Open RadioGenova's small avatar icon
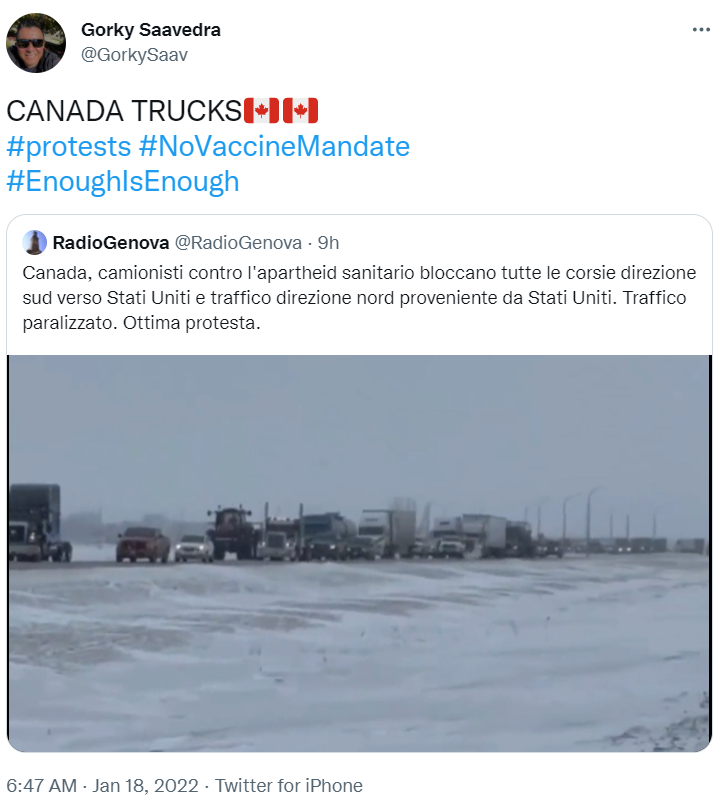The width and height of the screenshot is (727, 811). coord(35,243)
